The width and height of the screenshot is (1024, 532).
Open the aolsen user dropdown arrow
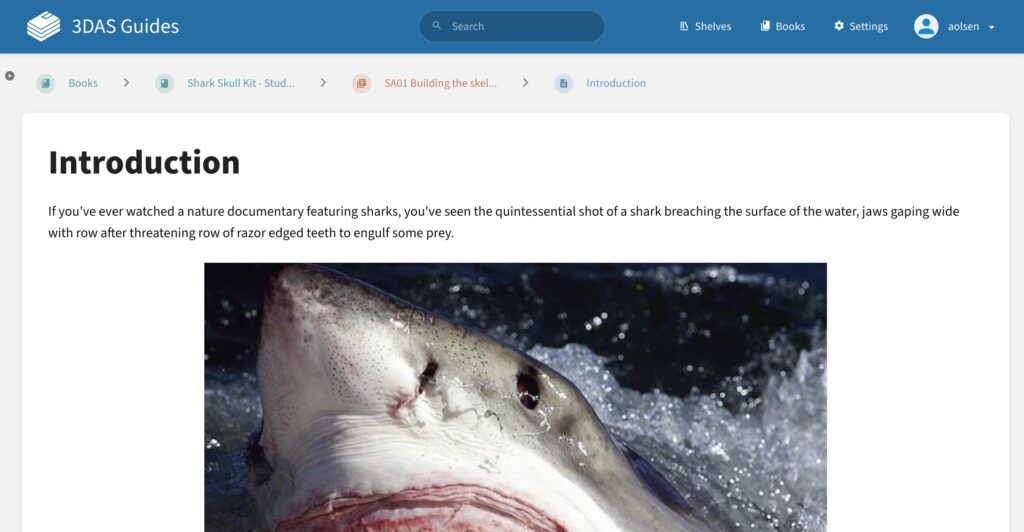tap(991, 27)
